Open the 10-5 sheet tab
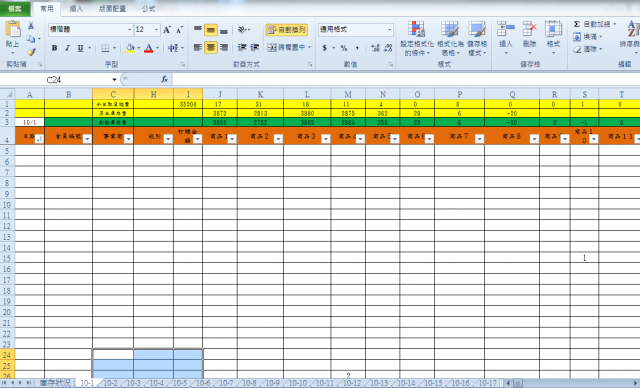Image resolution: width=640 pixels, height=388 pixels. tap(180, 383)
